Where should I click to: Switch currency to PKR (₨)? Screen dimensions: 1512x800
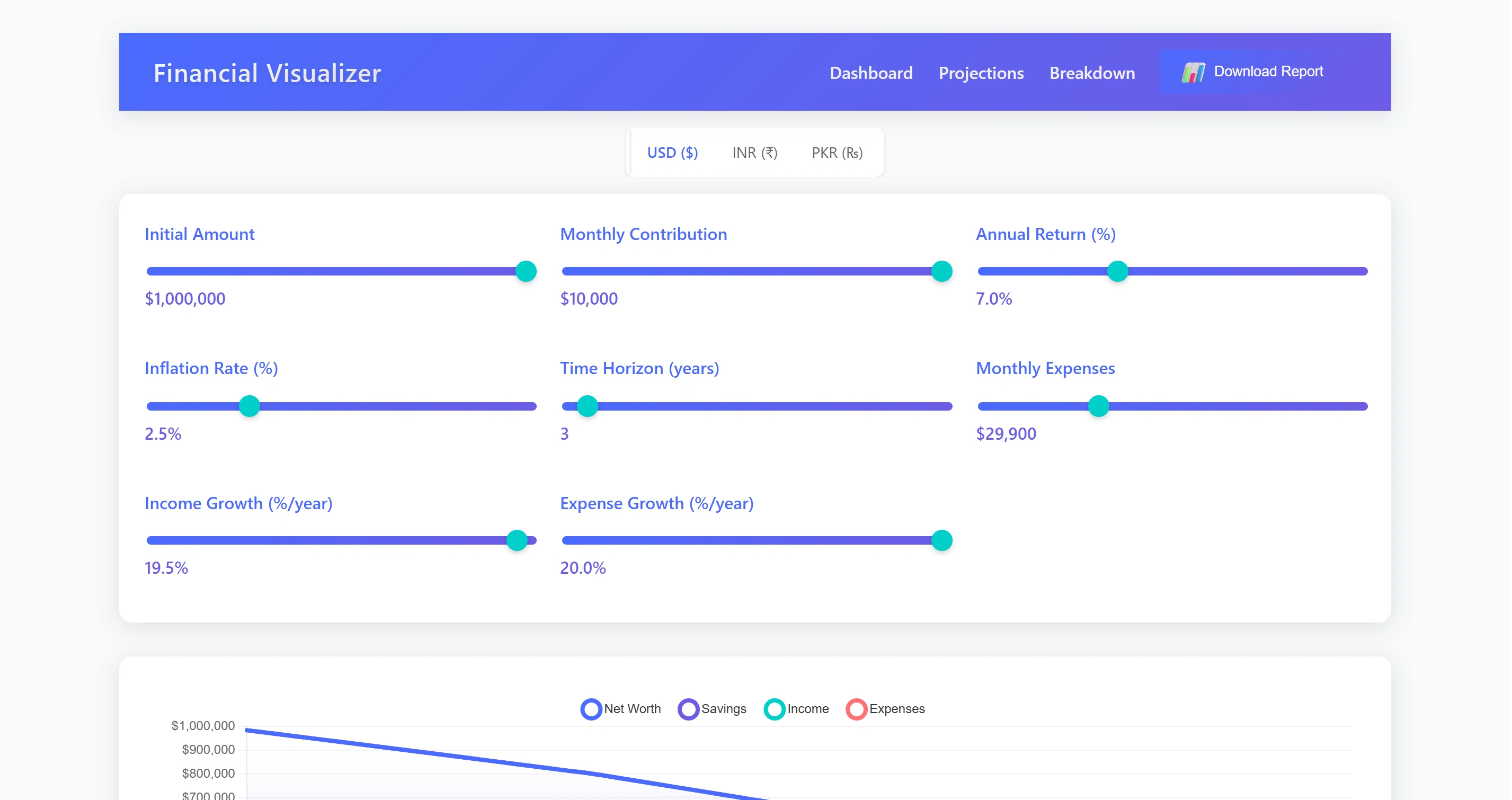point(837,153)
